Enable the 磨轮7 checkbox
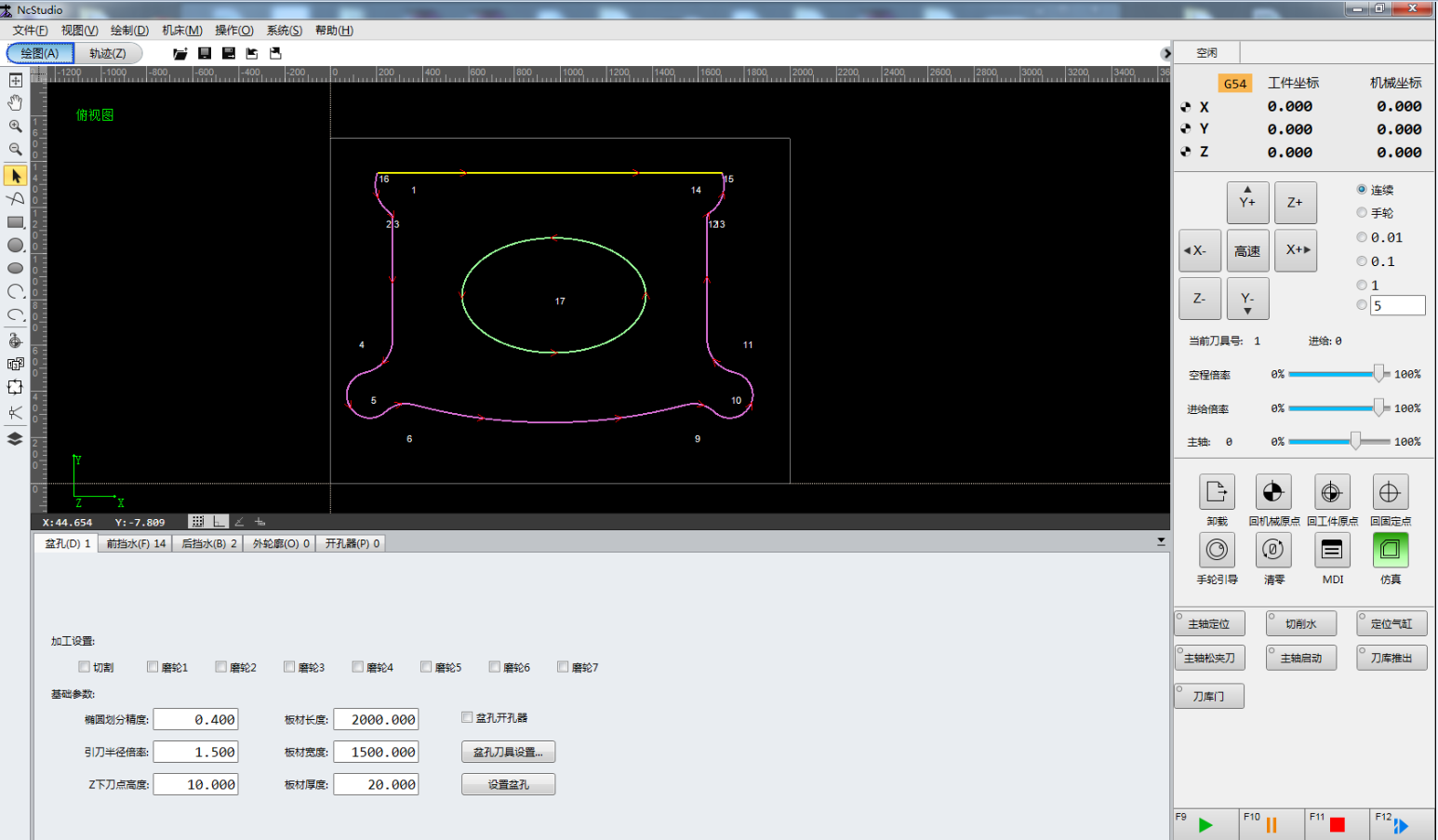The height and width of the screenshot is (840, 1438). (x=563, y=667)
